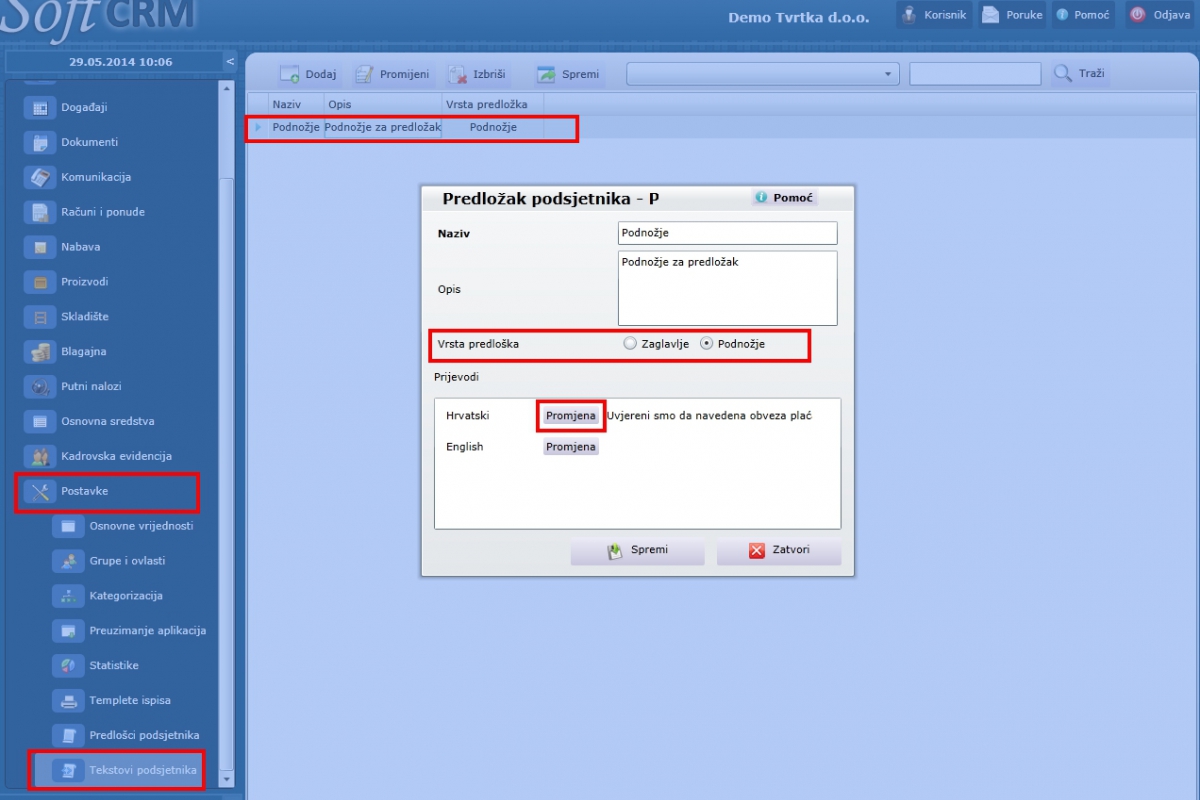Select the Podnožje radio option
The image size is (1200, 800).
(707, 343)
